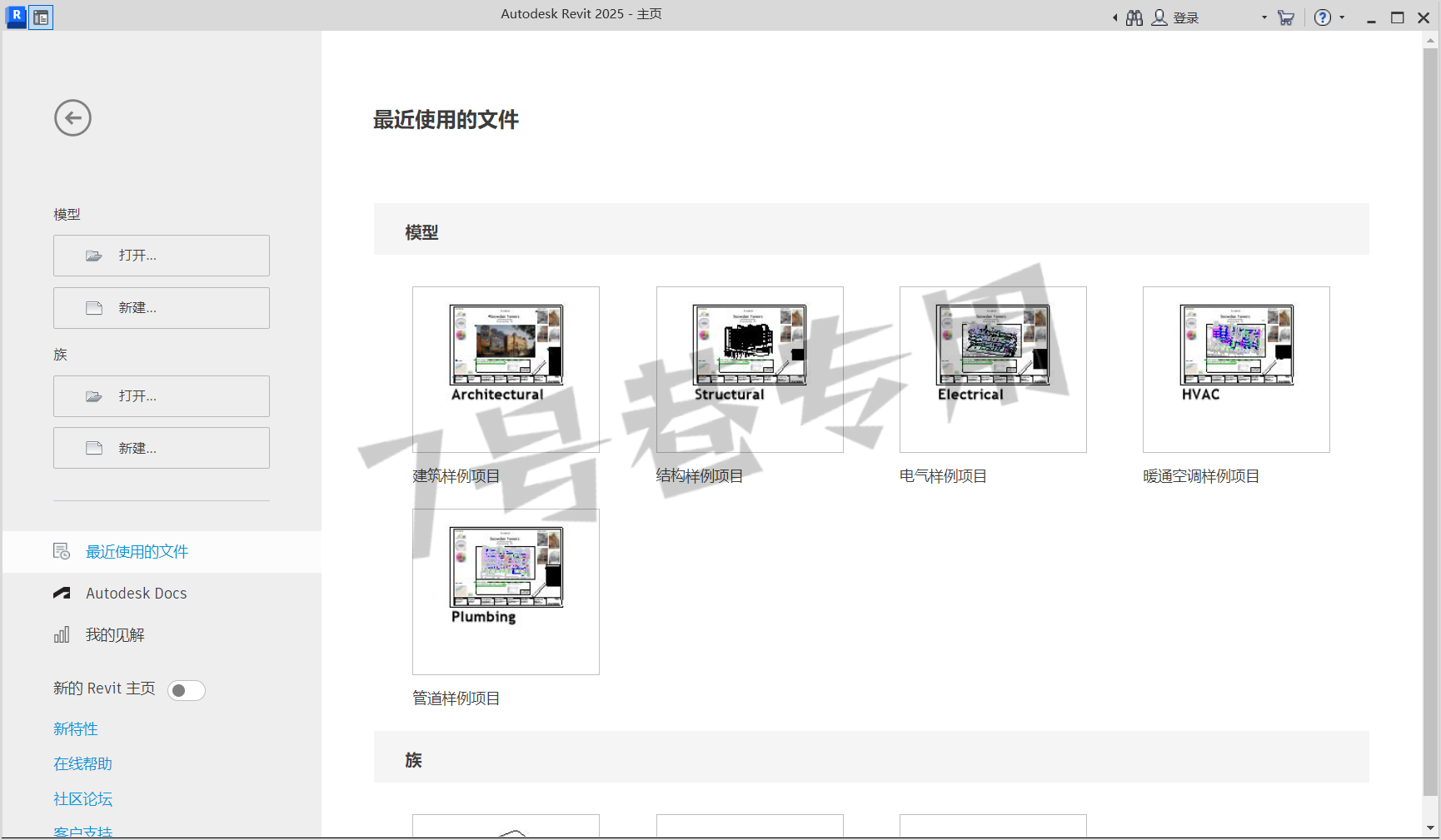Click the 暖通空调样例项目 label
Viewport: 1441px width, 840px height.
pos(1201,476)
